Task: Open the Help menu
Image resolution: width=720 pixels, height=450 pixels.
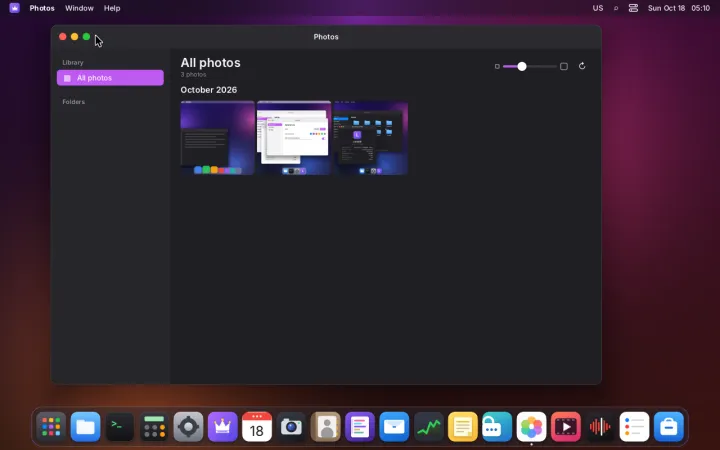Action: coord(112,8)
